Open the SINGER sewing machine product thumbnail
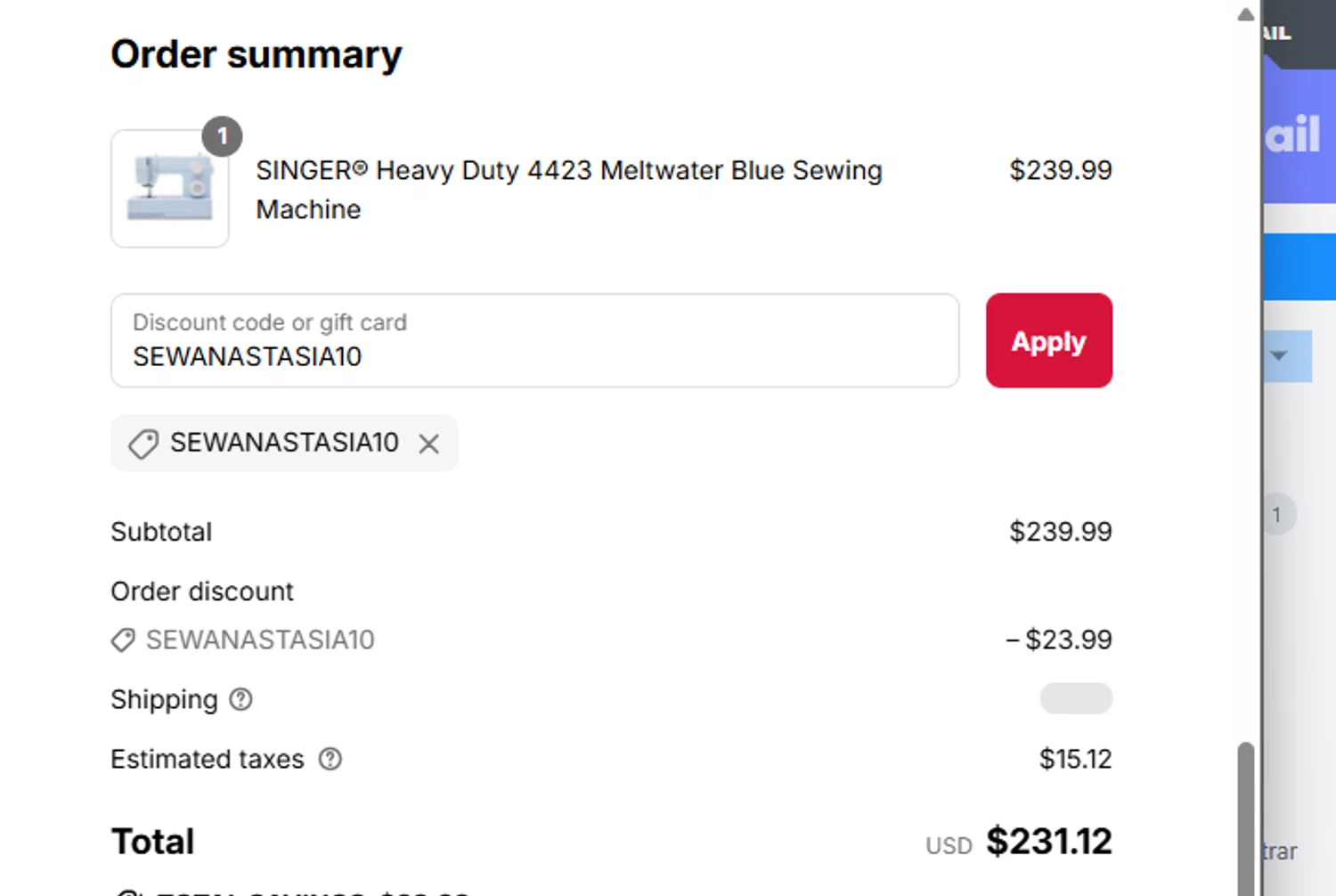Viewport: 1336px width, 896px height. pyautogui.click(x=170, y=189)
